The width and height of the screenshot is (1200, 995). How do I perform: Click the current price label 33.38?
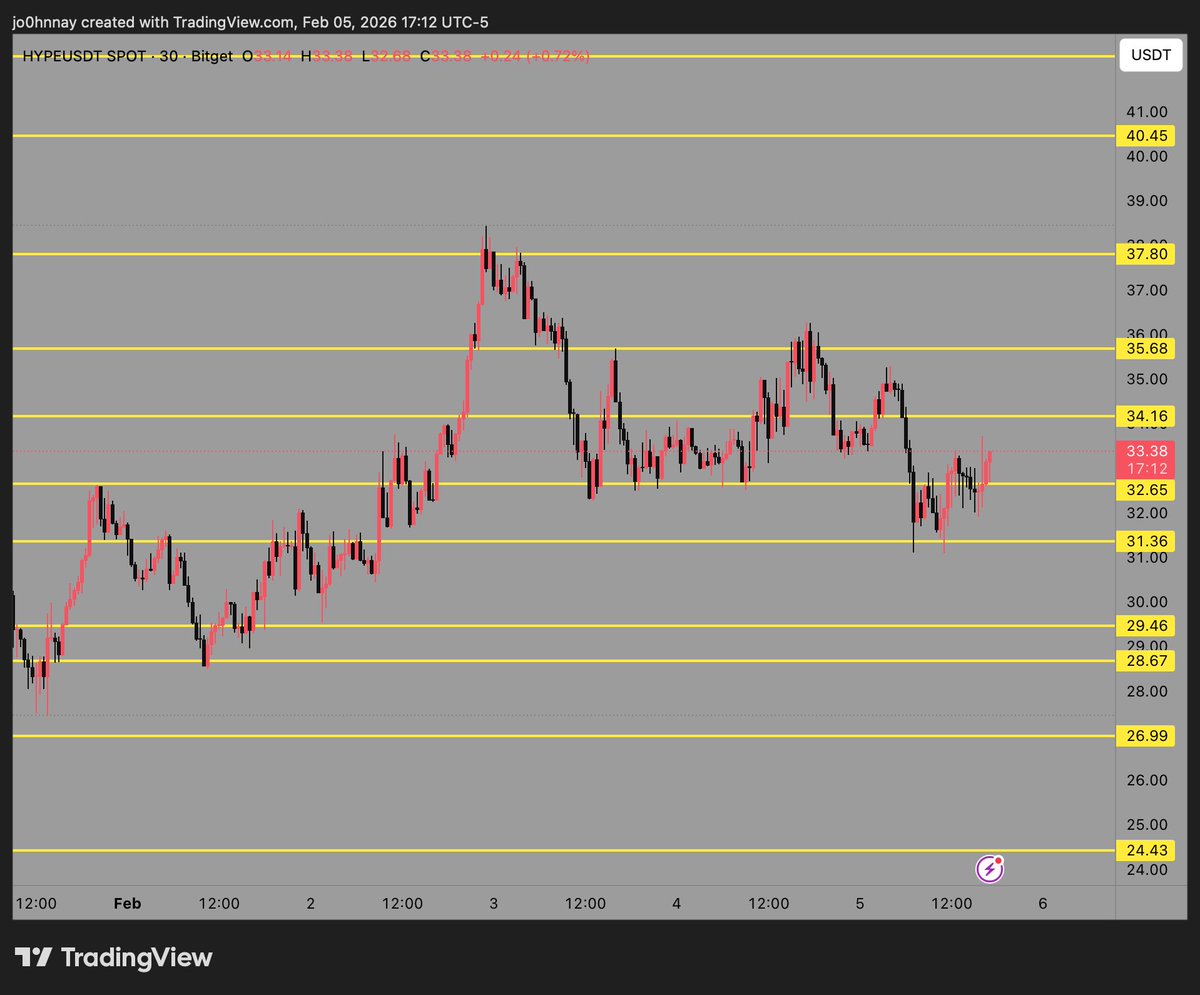(x=1146, y=450)
